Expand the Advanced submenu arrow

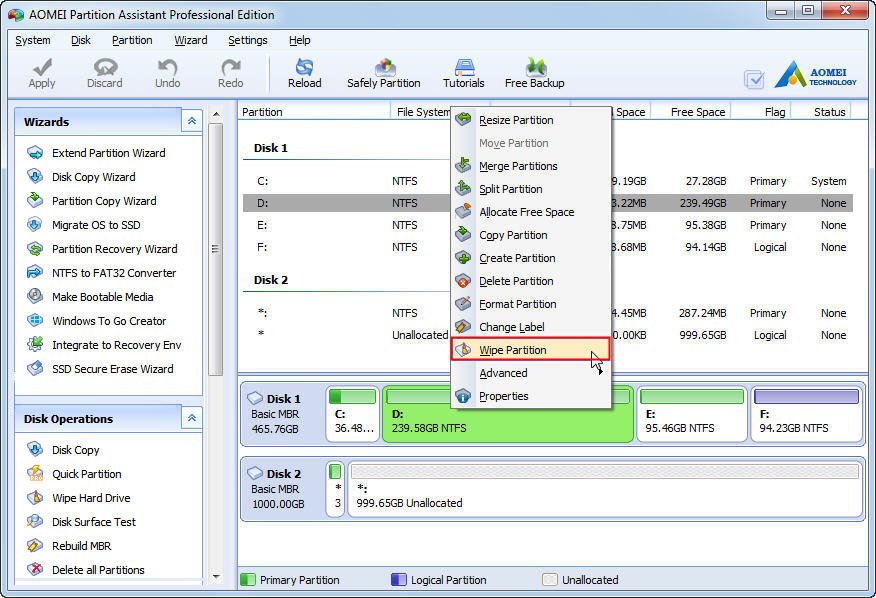600,373
